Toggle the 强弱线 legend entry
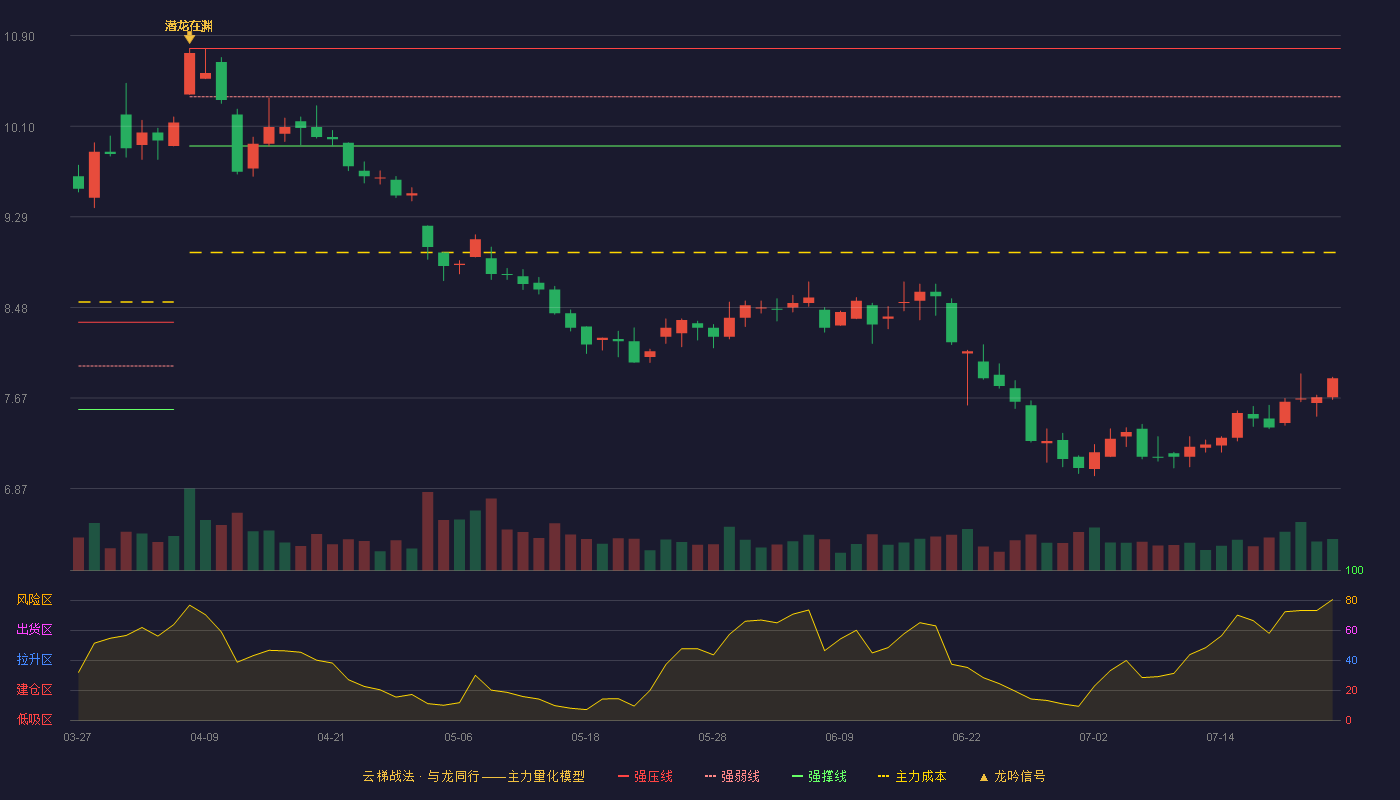Viewport: 1400px width, 800px height. coord(732,776)
